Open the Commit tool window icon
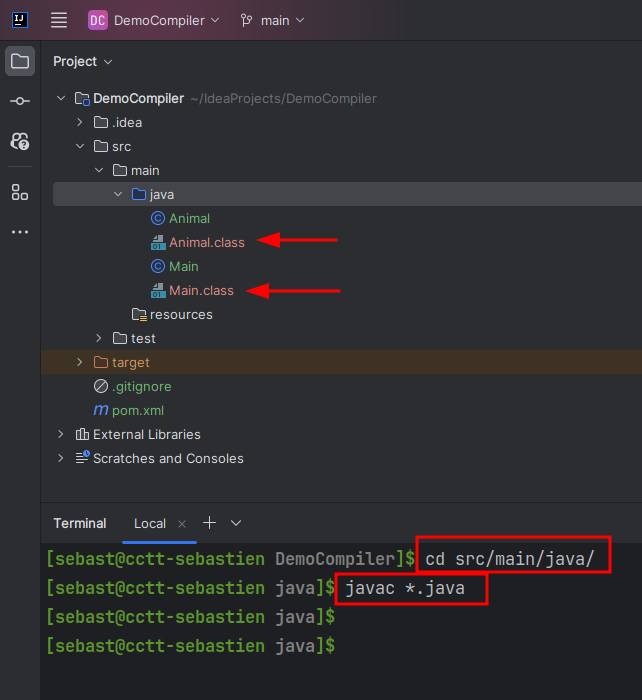642x700 pixels. point(20,101)
